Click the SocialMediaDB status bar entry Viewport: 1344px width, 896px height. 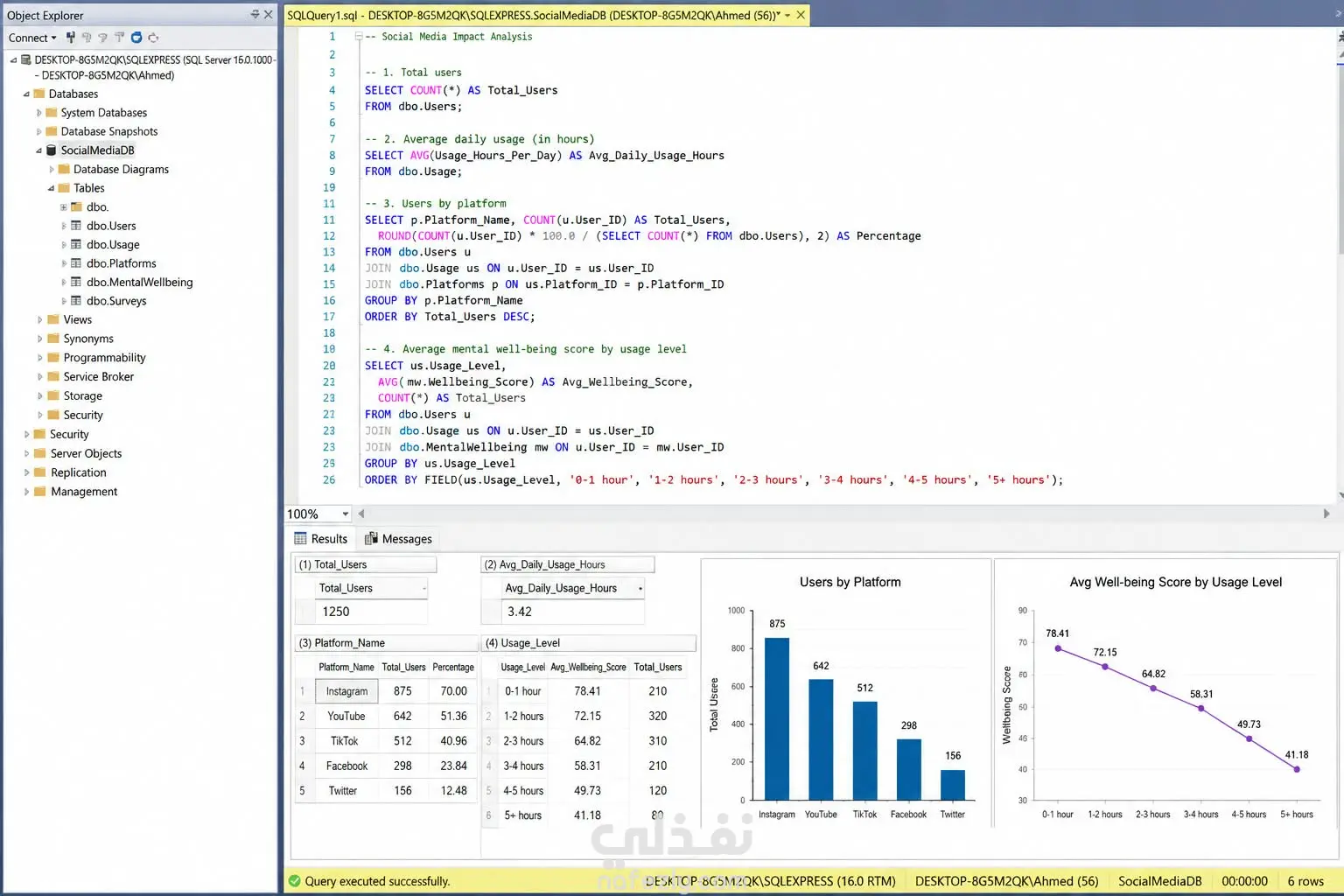point(1159,881)
